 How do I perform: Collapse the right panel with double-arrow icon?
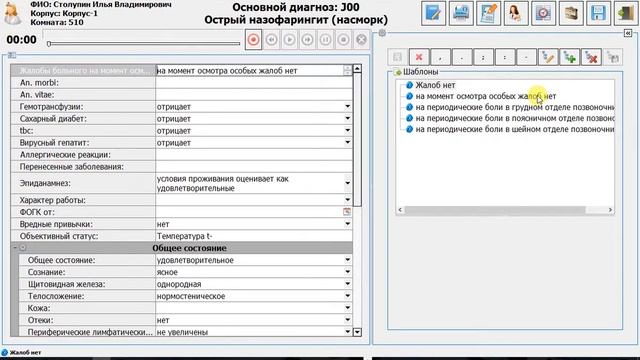(628, 33)
